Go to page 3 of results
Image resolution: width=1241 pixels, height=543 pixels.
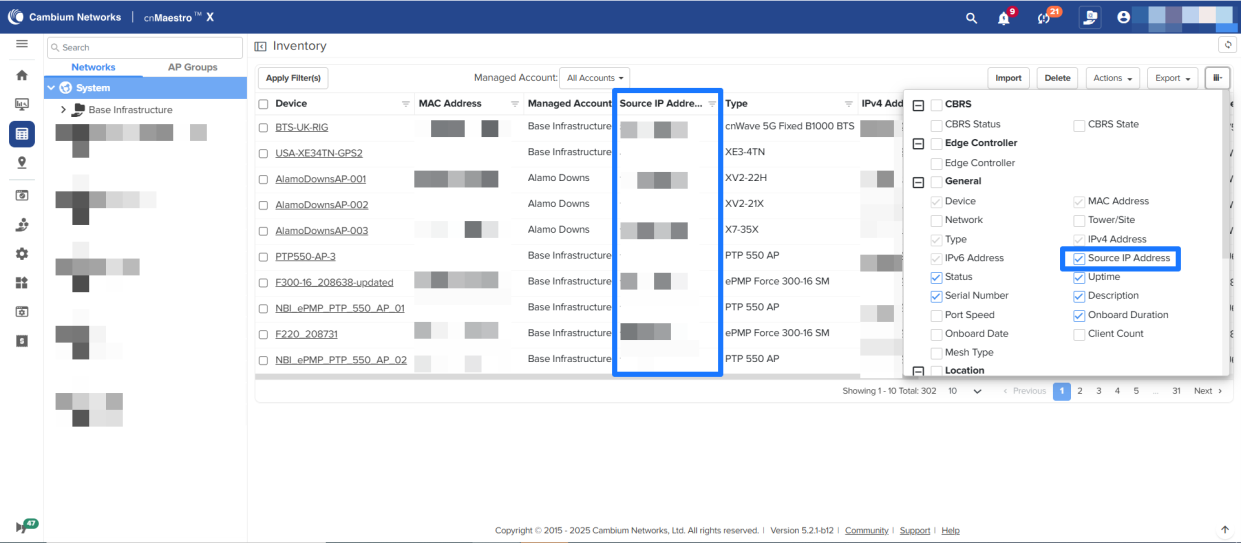click(1099, 391)
